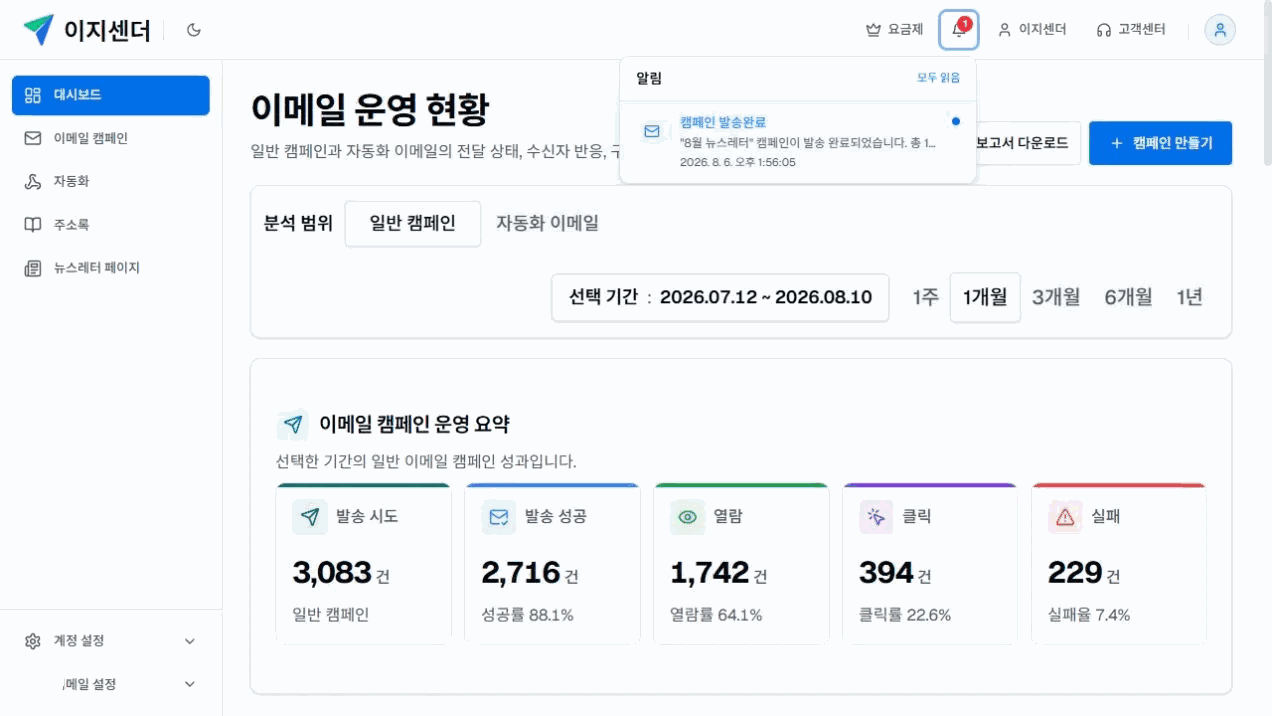1272x716 pixels.
Task: Click the 229 건 value
Action: 1084,573
